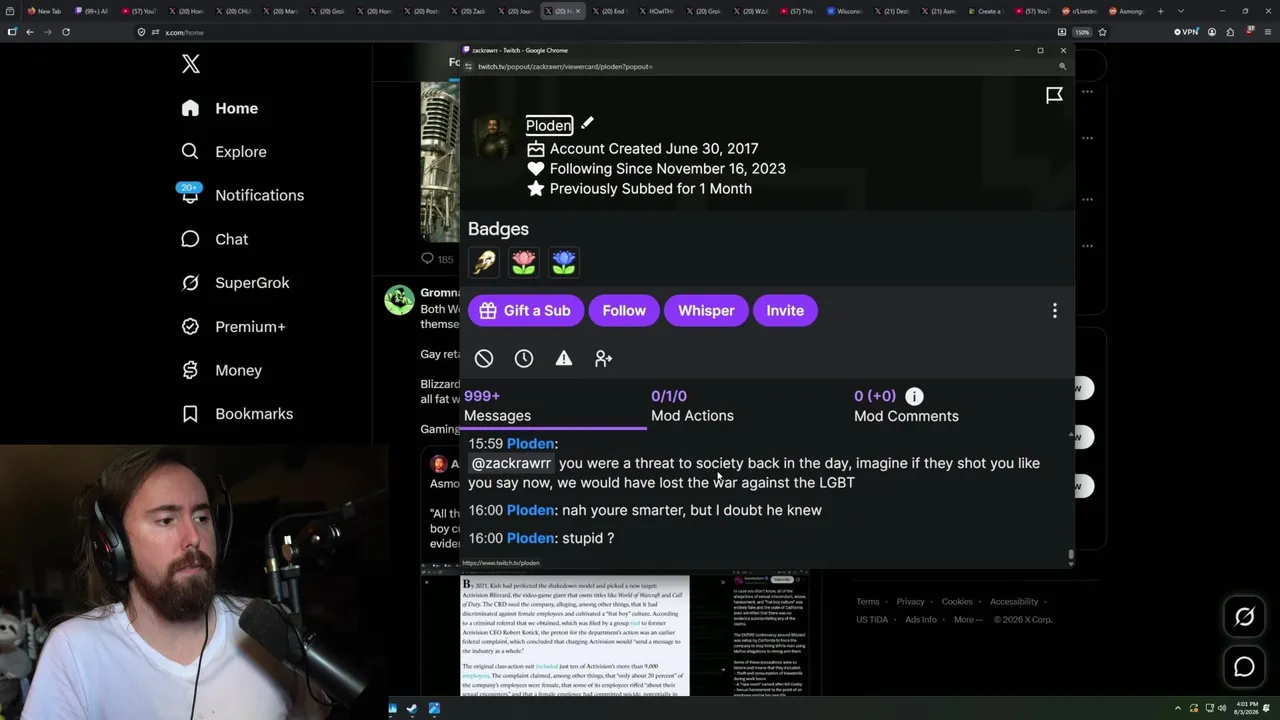
Task: Switch to the Messages tab
Action: click(x=554, y=406)
